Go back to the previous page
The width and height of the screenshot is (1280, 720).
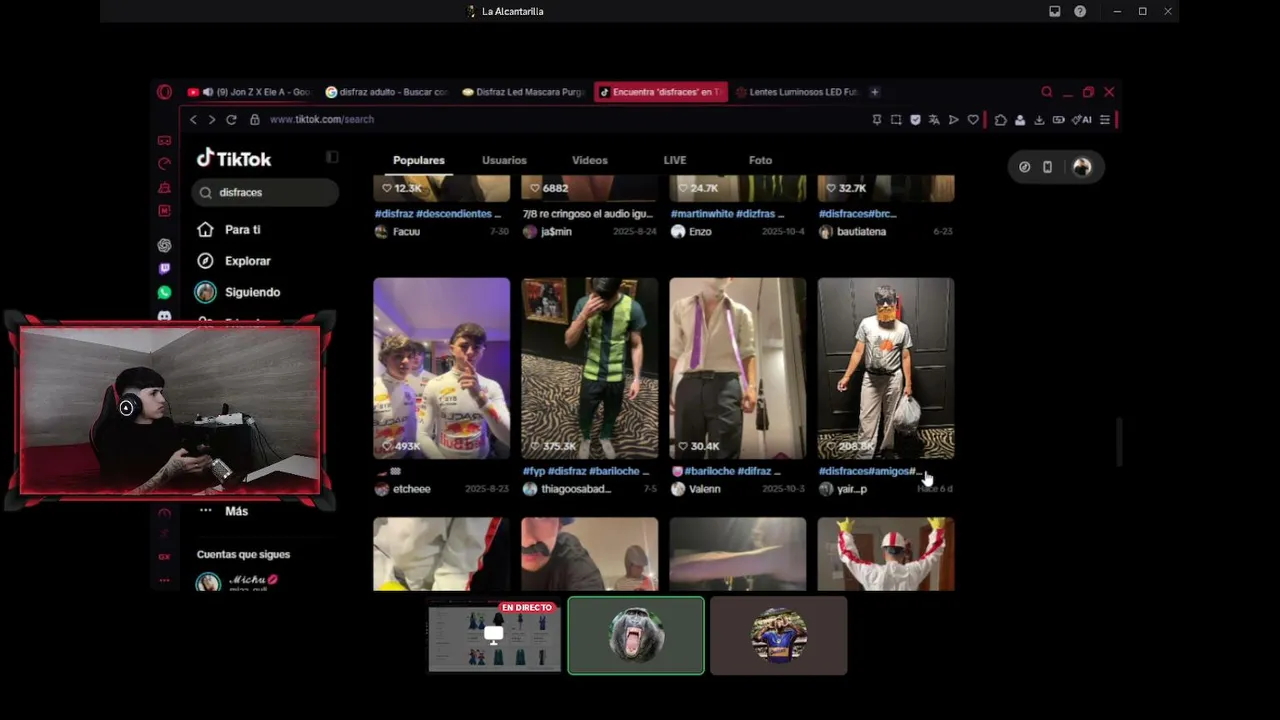coord(194,119)
